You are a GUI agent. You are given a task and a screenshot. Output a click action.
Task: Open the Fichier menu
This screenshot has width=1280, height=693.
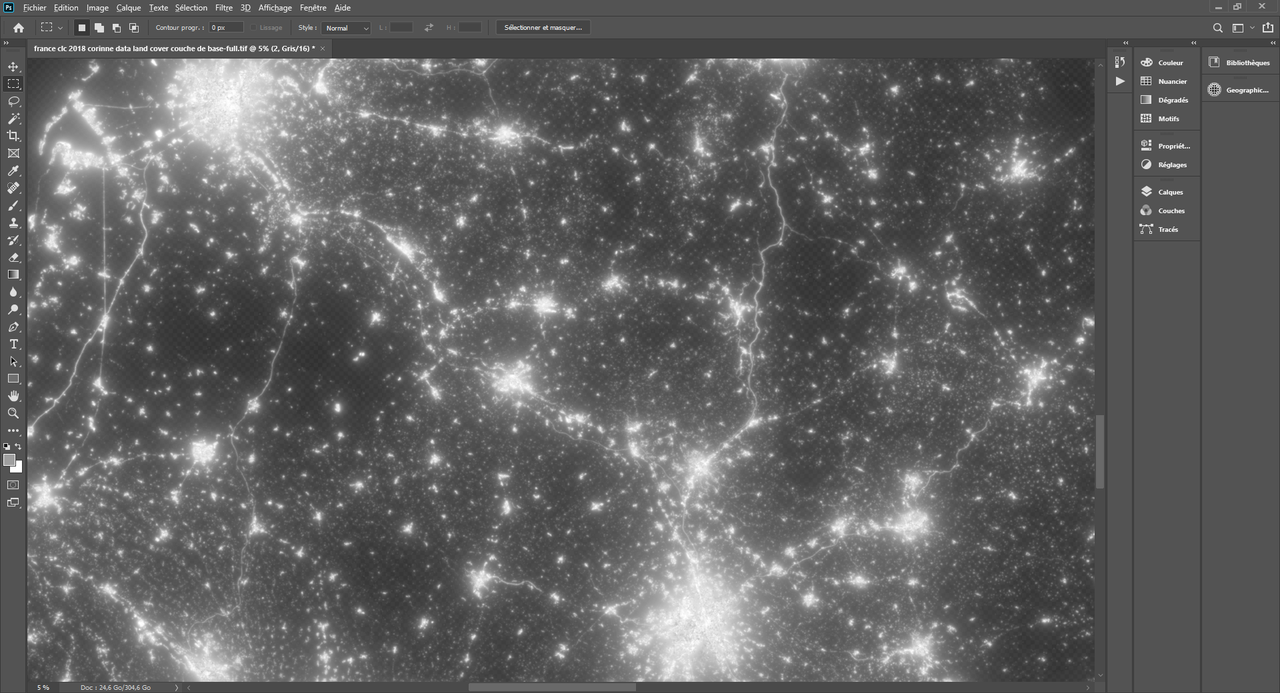click(35, 7)
